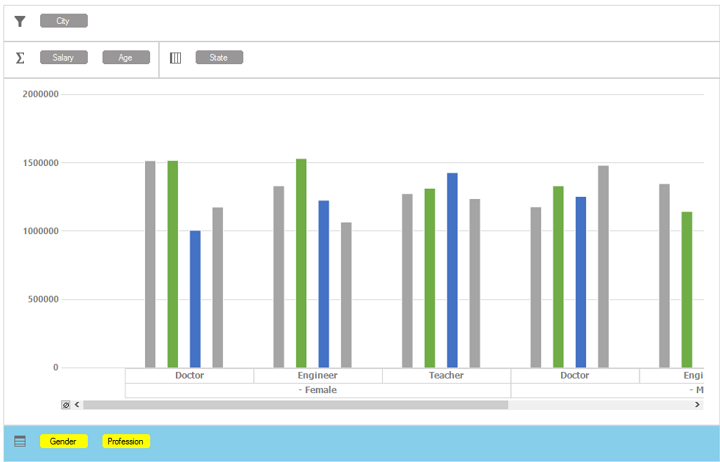Click the scrollbar left arrow

77,405
